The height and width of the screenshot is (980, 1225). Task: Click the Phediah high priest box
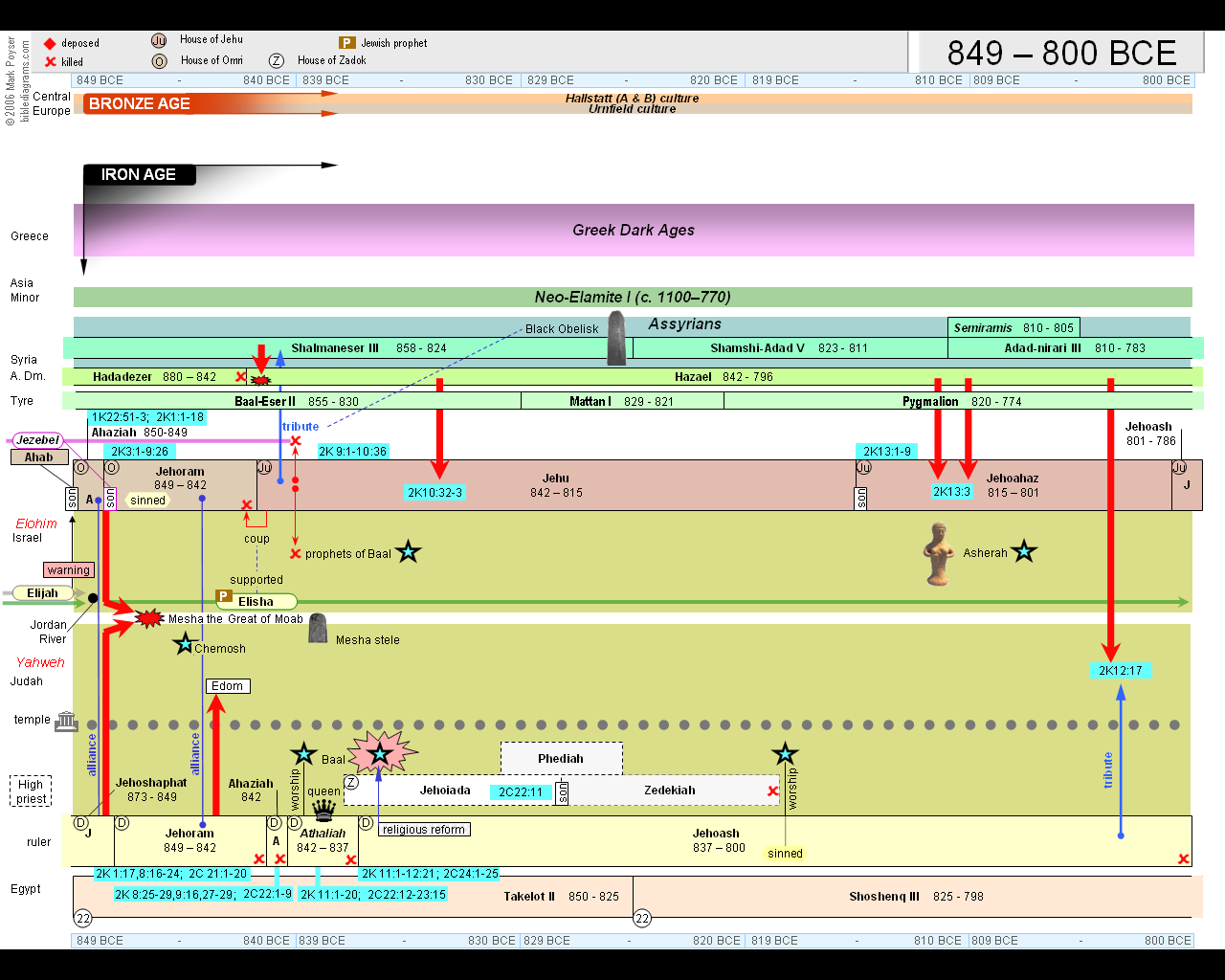coord(561,759)
